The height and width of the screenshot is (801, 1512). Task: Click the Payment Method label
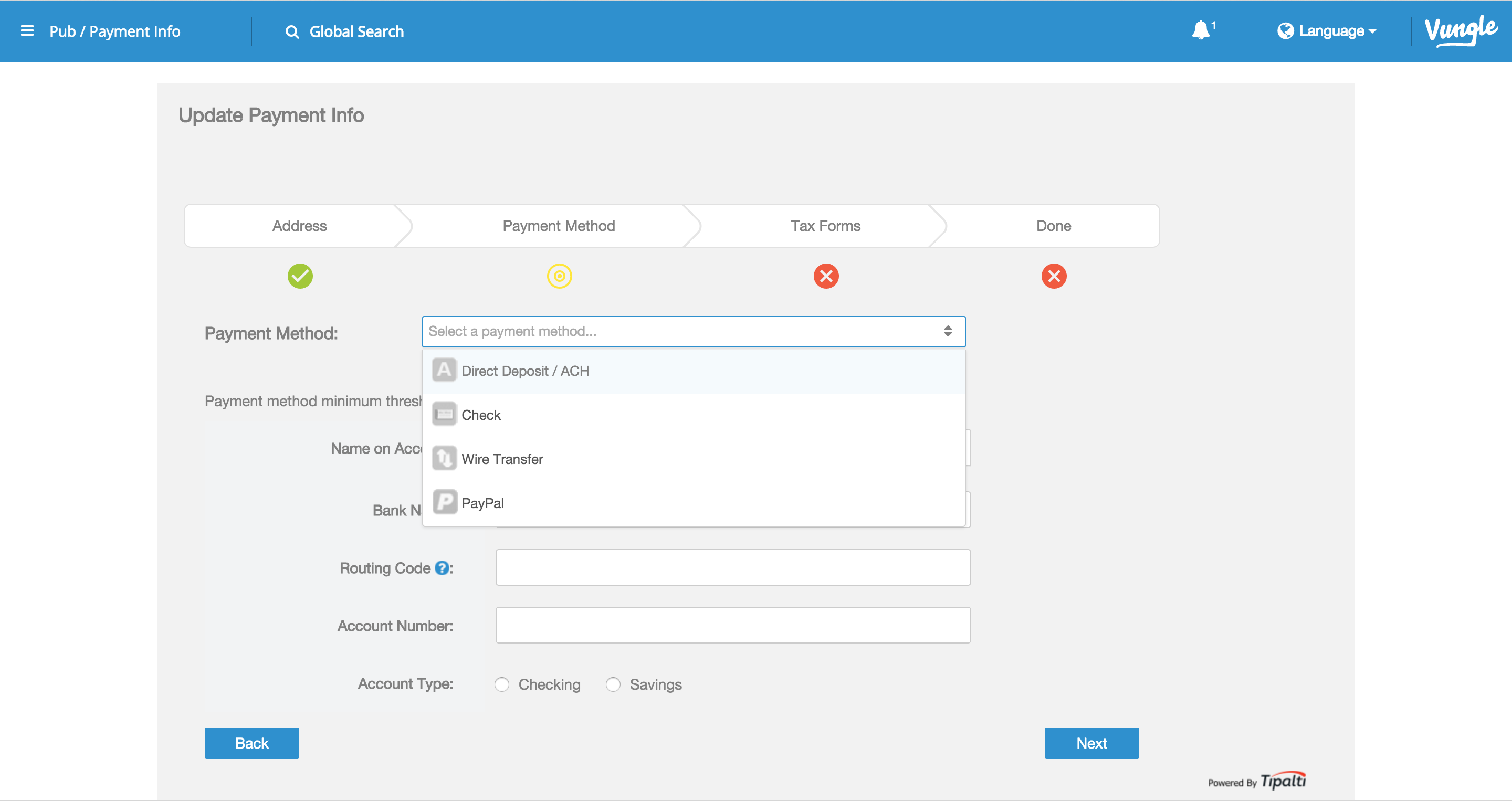[x=271, y=333]
